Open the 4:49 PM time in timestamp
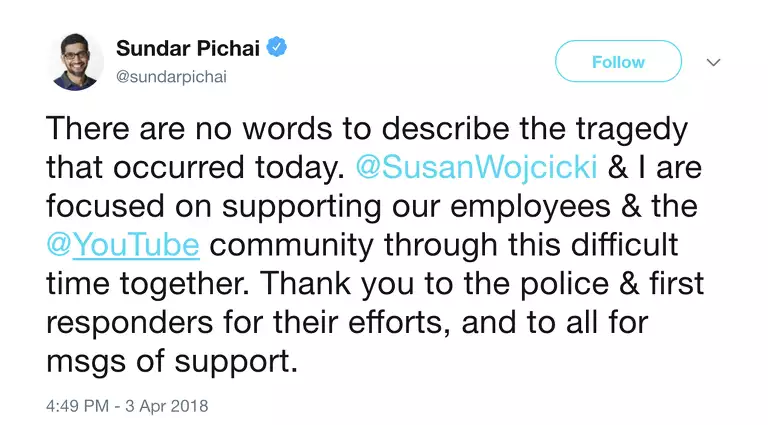768x425 pixels. (77, 407)
